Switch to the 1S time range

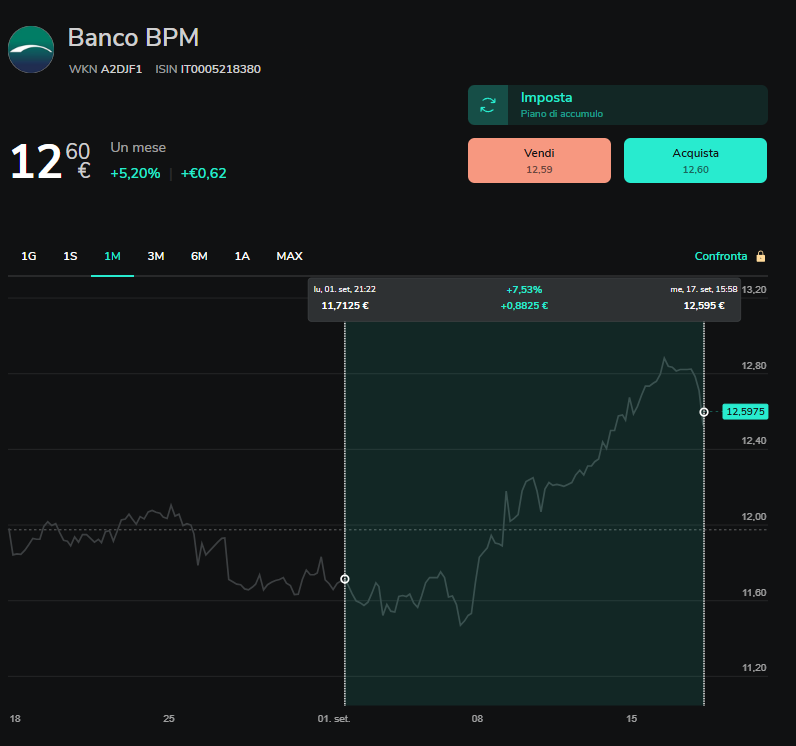click(x=70, y=256)
